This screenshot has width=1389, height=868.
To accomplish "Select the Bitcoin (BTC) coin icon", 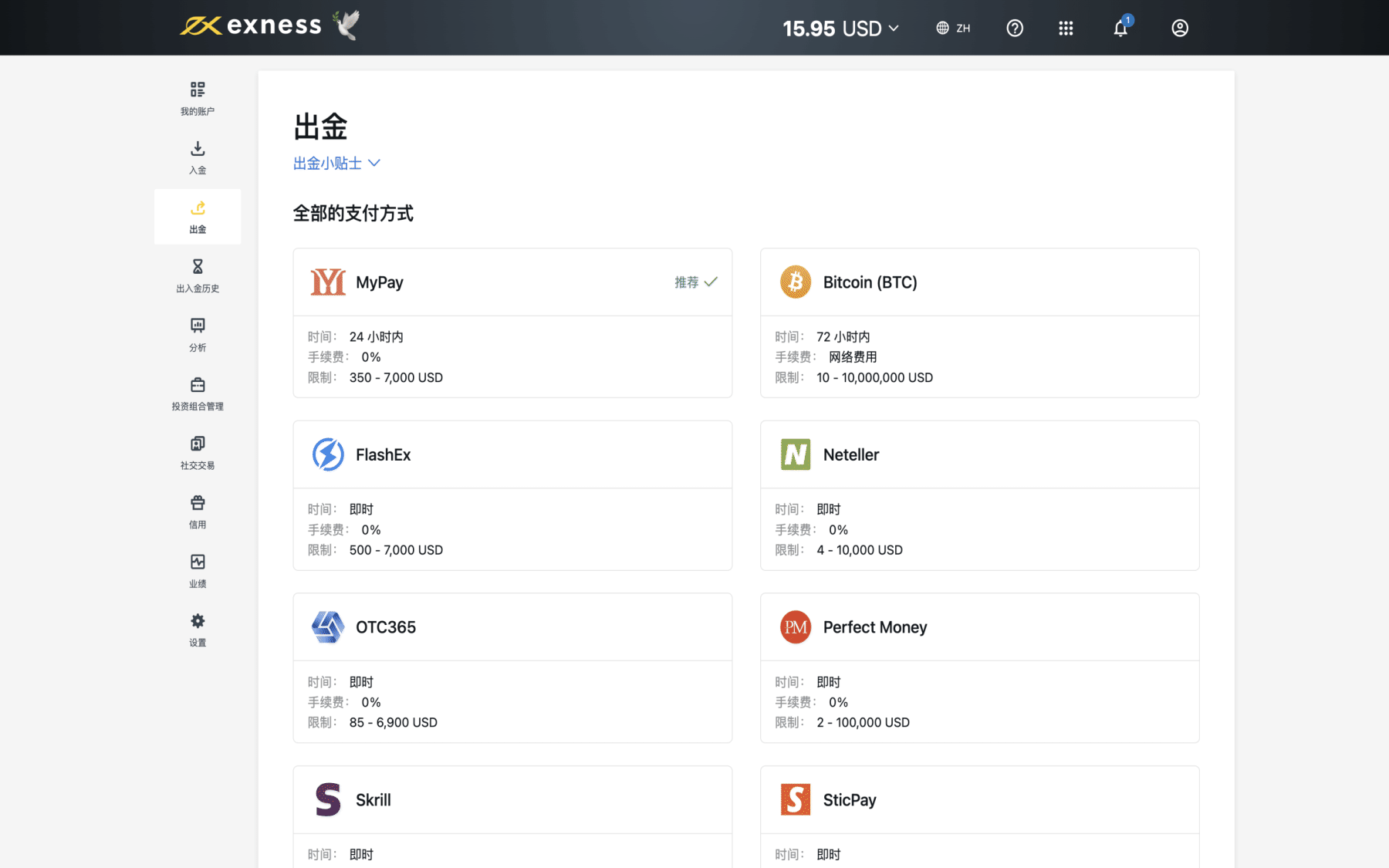I will (795, 282).
